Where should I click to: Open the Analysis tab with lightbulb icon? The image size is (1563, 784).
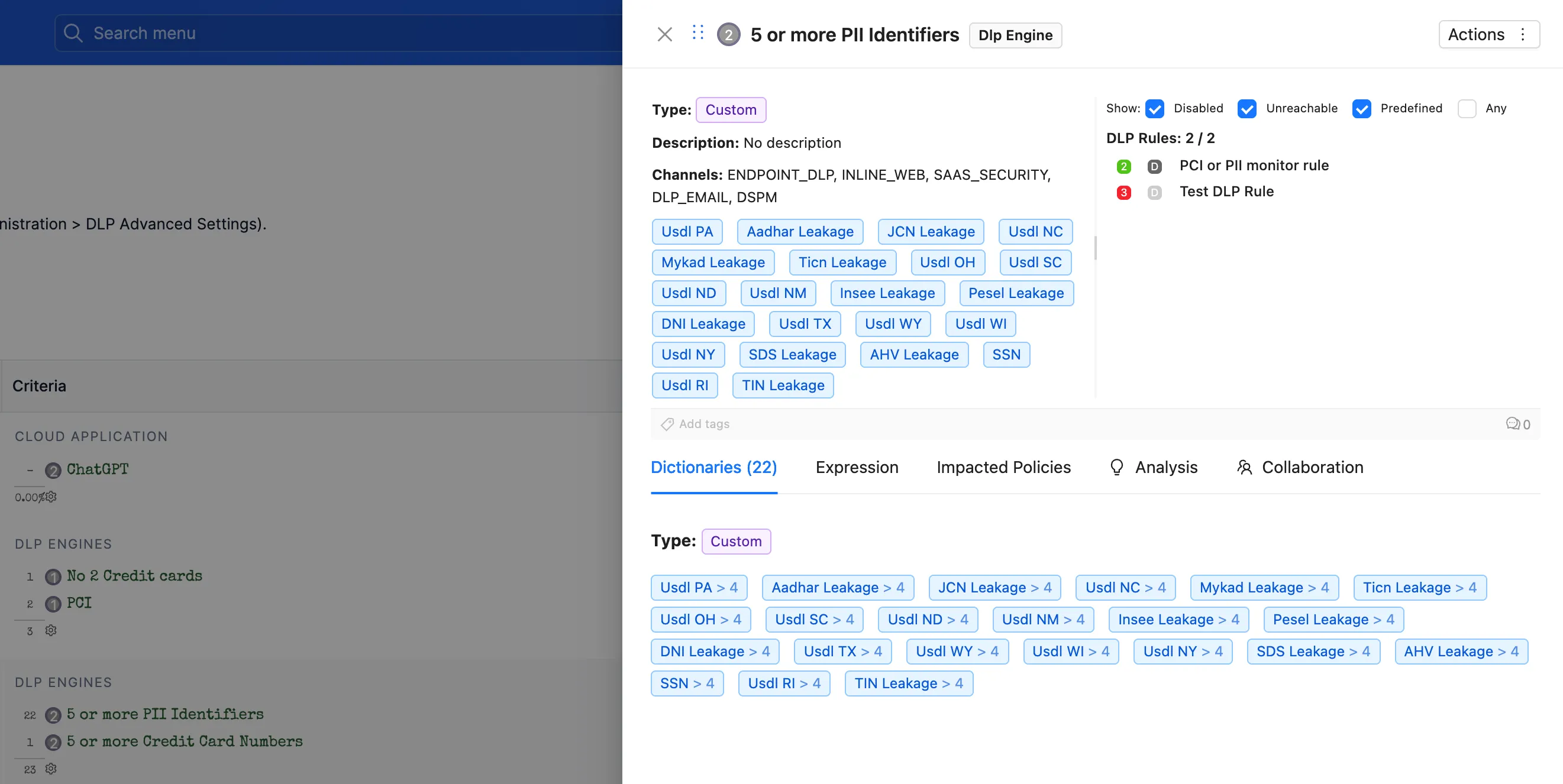coord(1153,468)
